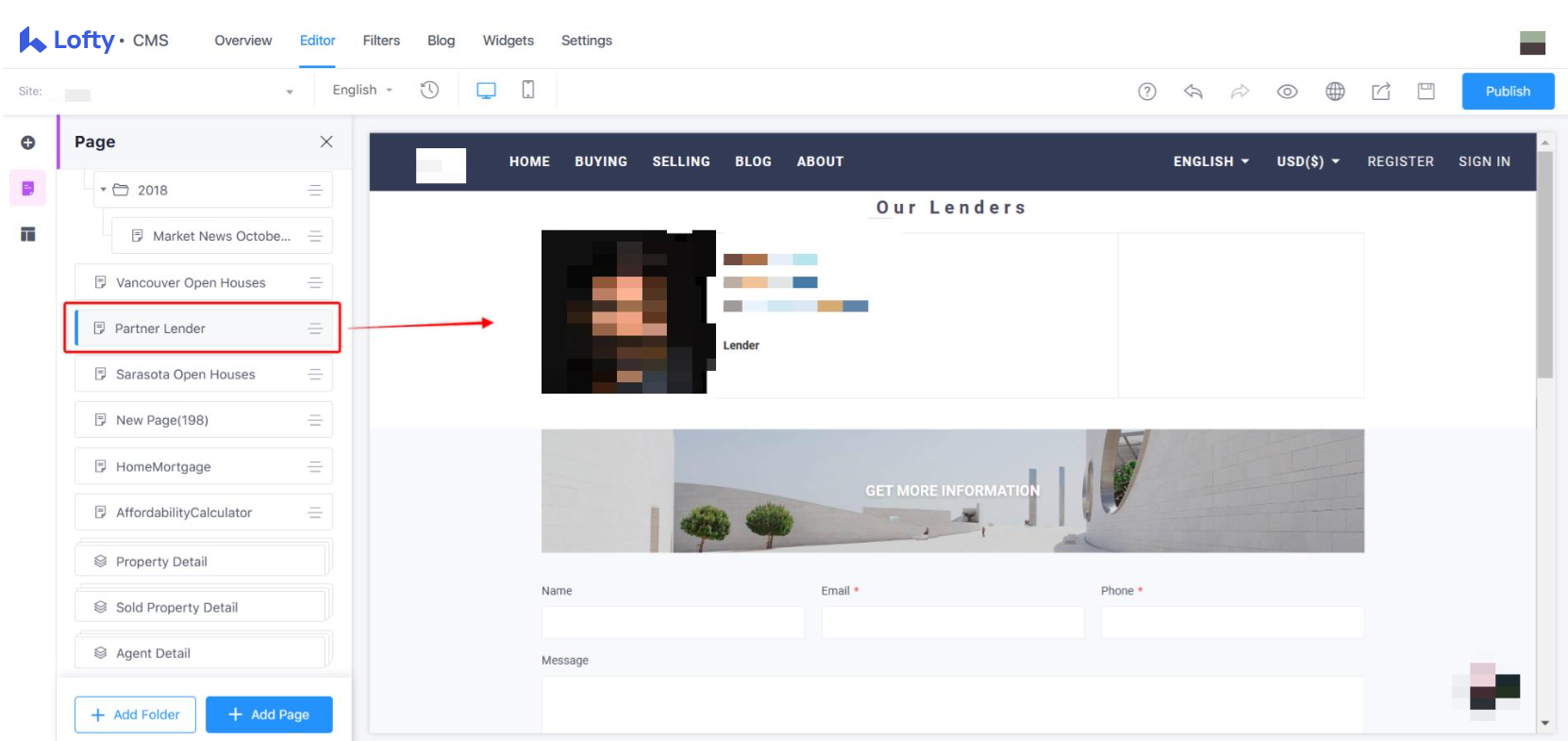
Task: Click the Phone input field
Action: point(1232,623)
